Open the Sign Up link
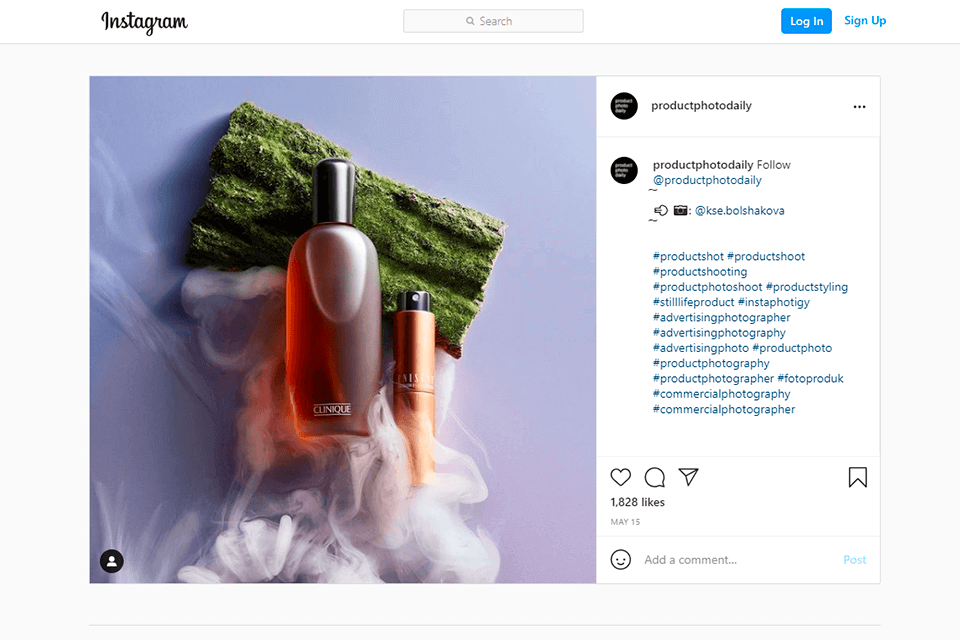Viewport: 960px width, 640px height. [864, 21]
